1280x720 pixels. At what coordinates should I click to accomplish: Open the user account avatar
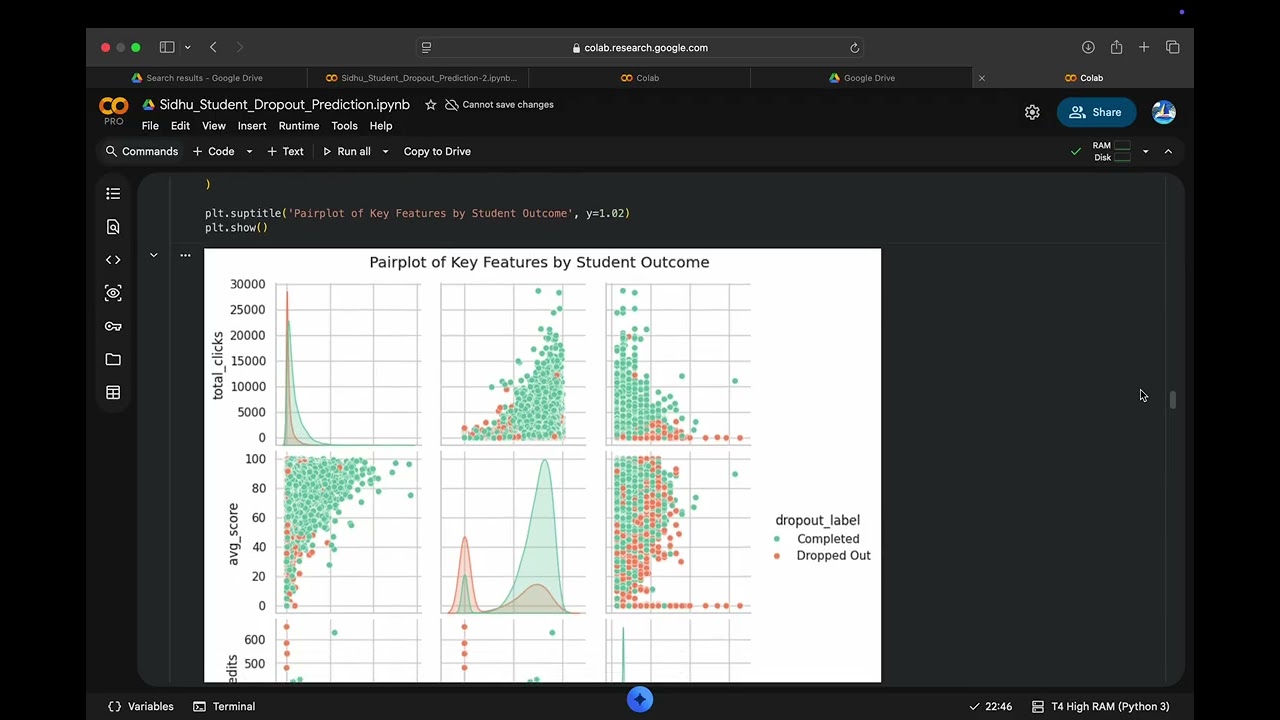(1164, 112)
